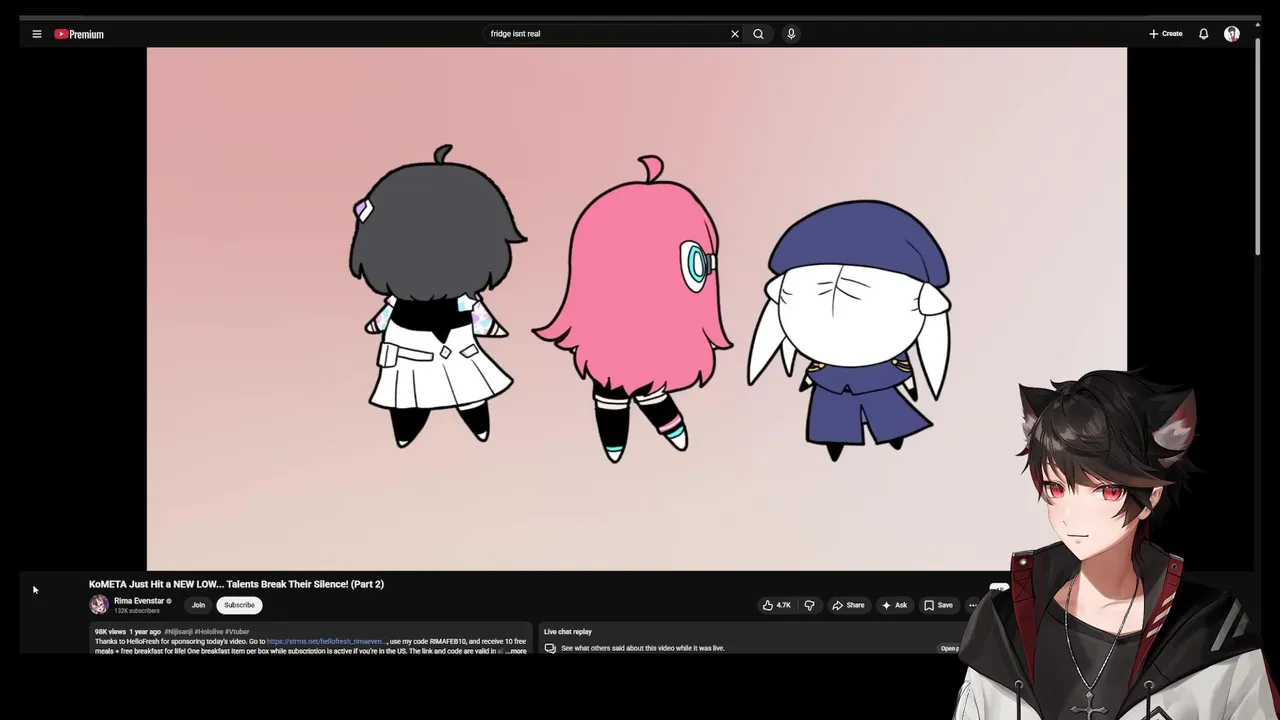Image resolution: width=1280 pixels, height=720 pixels.
Task: Open the Create button
Action: point(1165,34)
